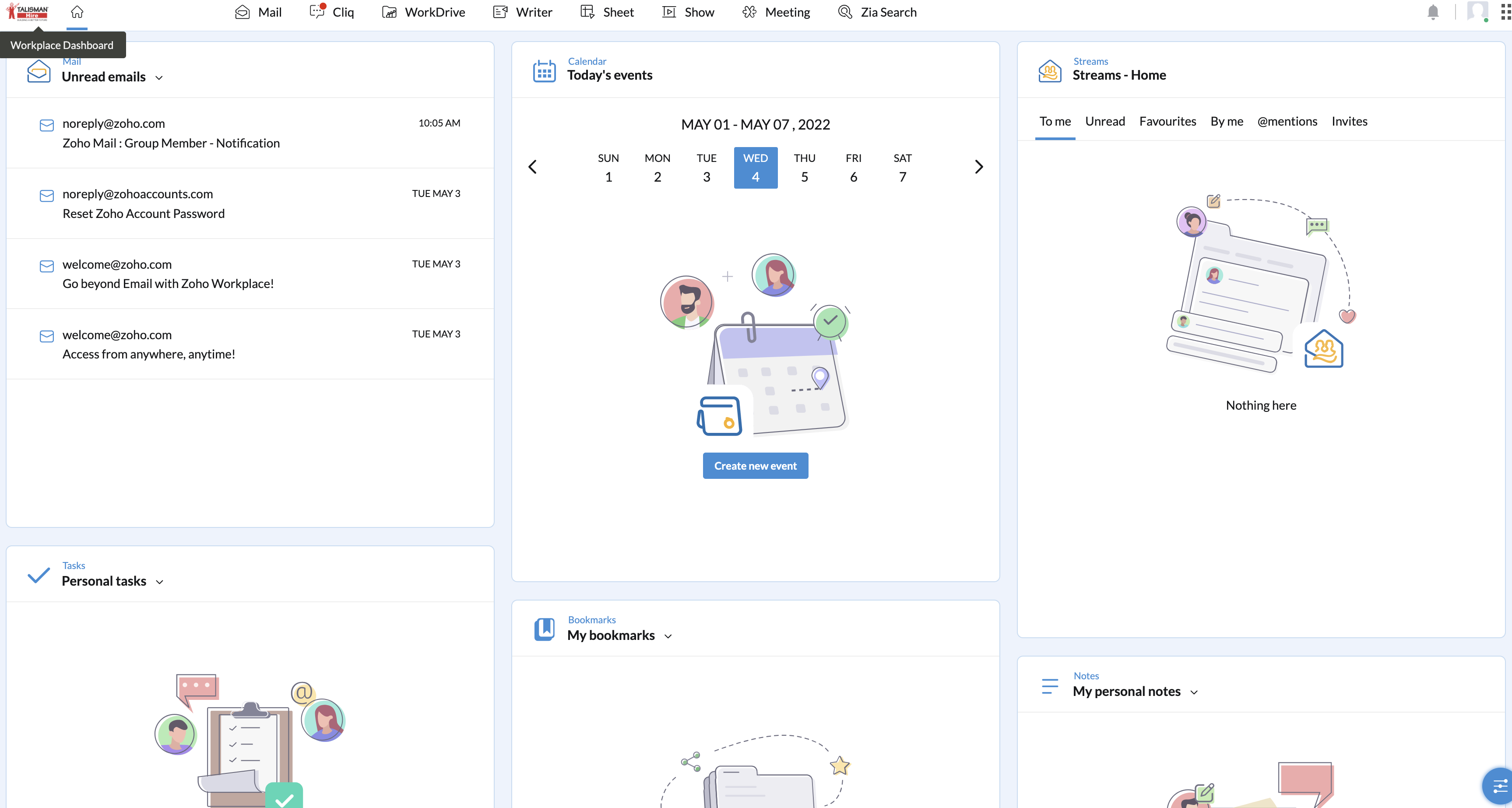Select Thursday 5 in the calendar
The image size is (1512, 808).
coord(804,168)
